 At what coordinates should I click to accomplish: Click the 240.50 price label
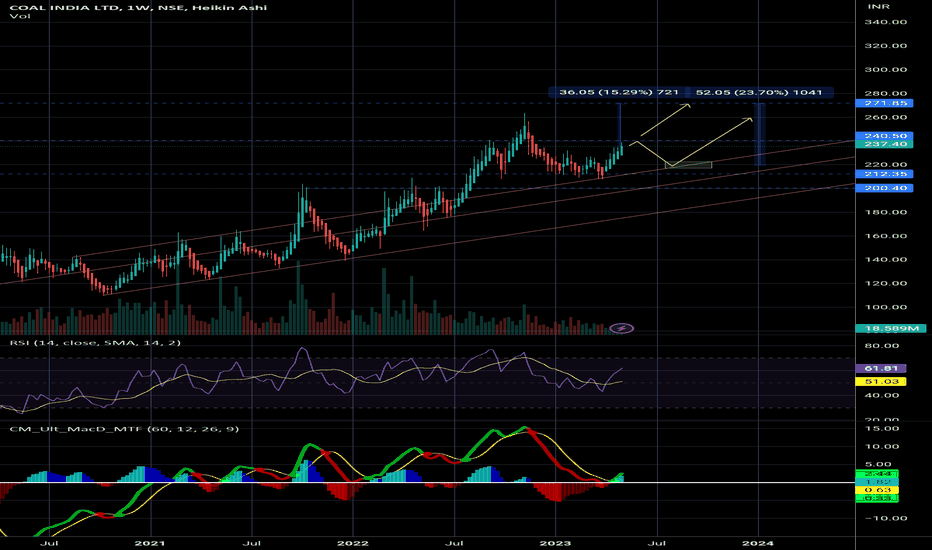[884, 136]
